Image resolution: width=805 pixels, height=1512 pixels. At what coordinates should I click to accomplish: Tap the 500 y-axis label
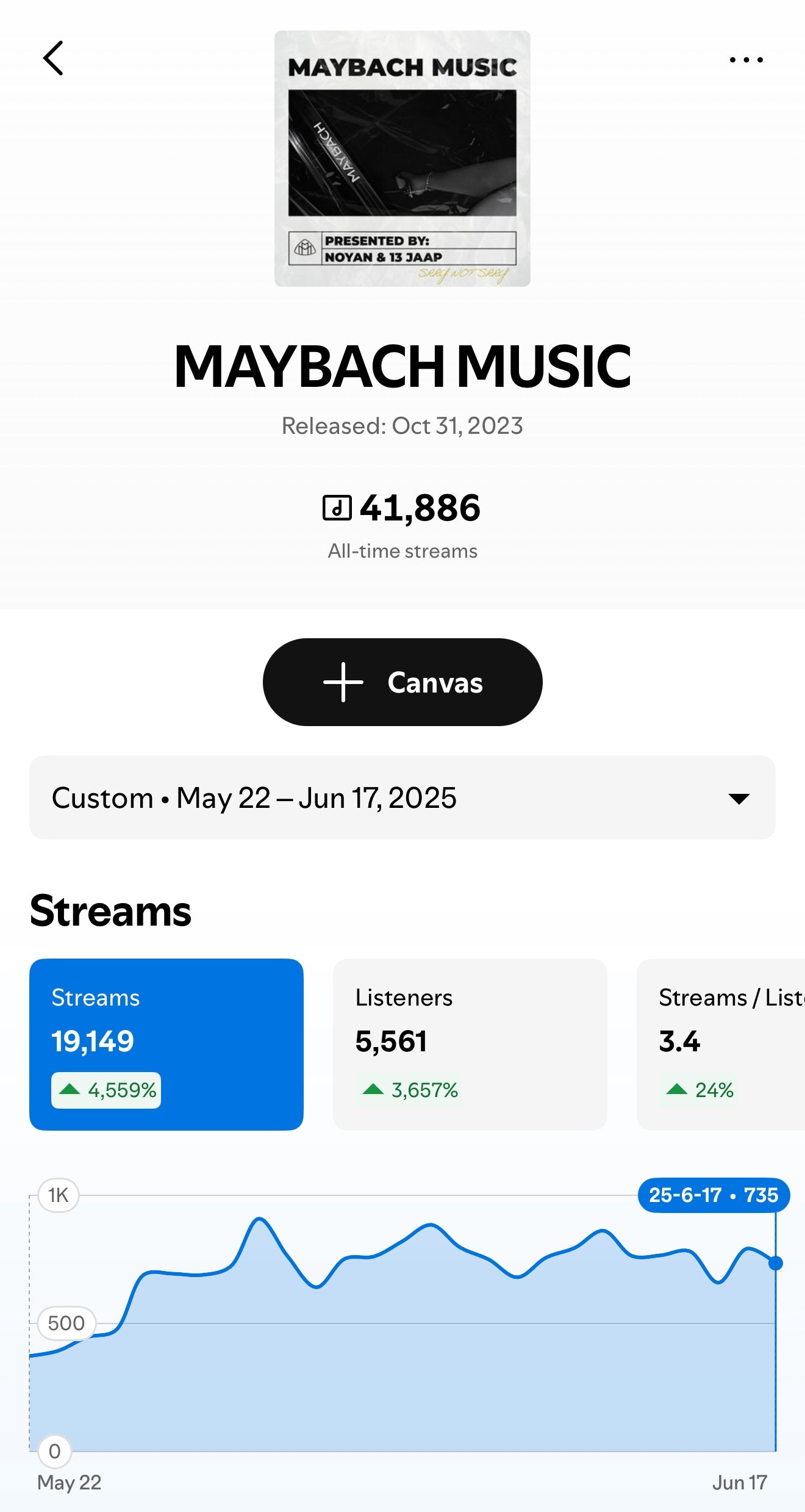tap(66, 1323)
